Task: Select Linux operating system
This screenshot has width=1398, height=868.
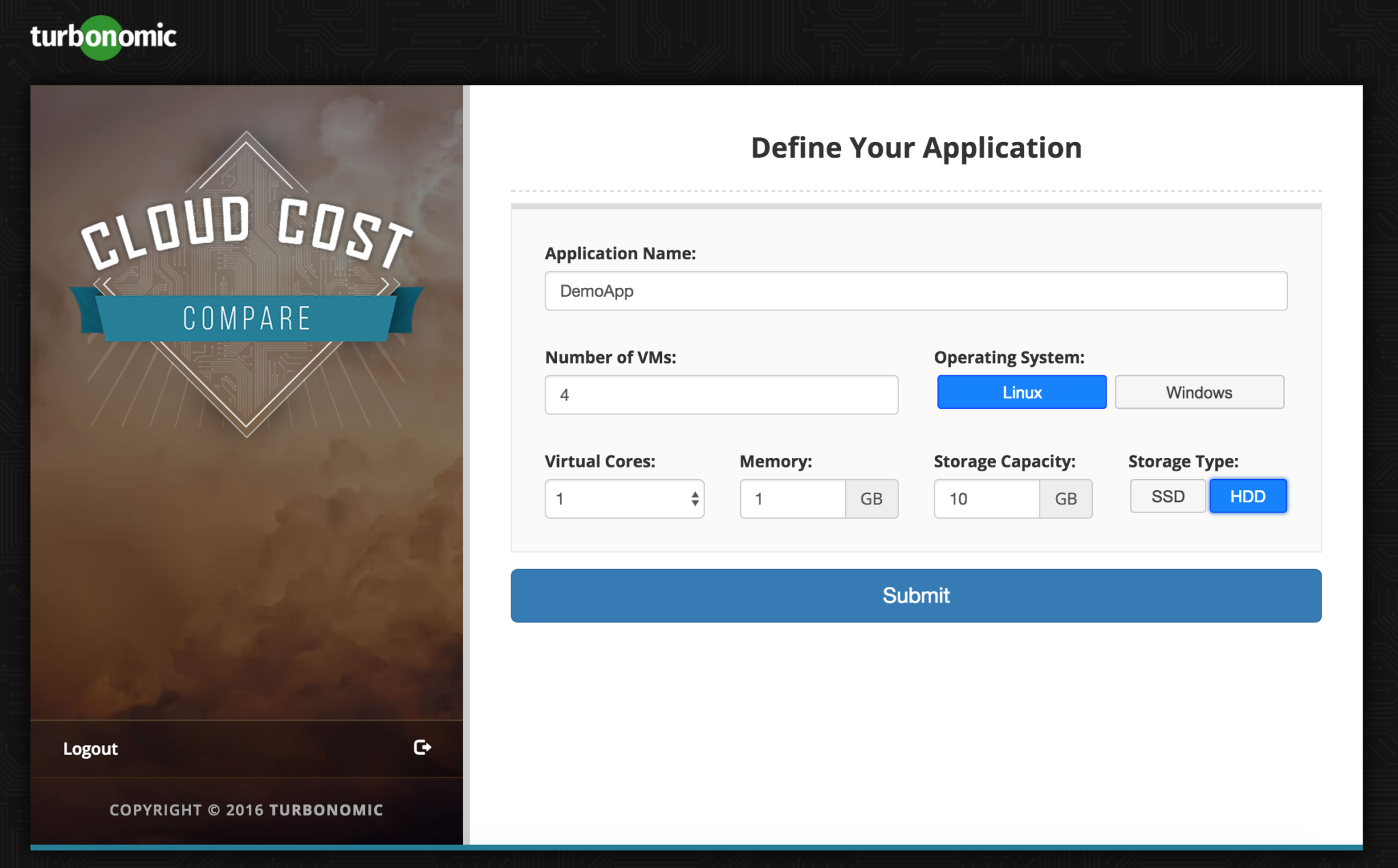Action: (x=1021, y=392)
